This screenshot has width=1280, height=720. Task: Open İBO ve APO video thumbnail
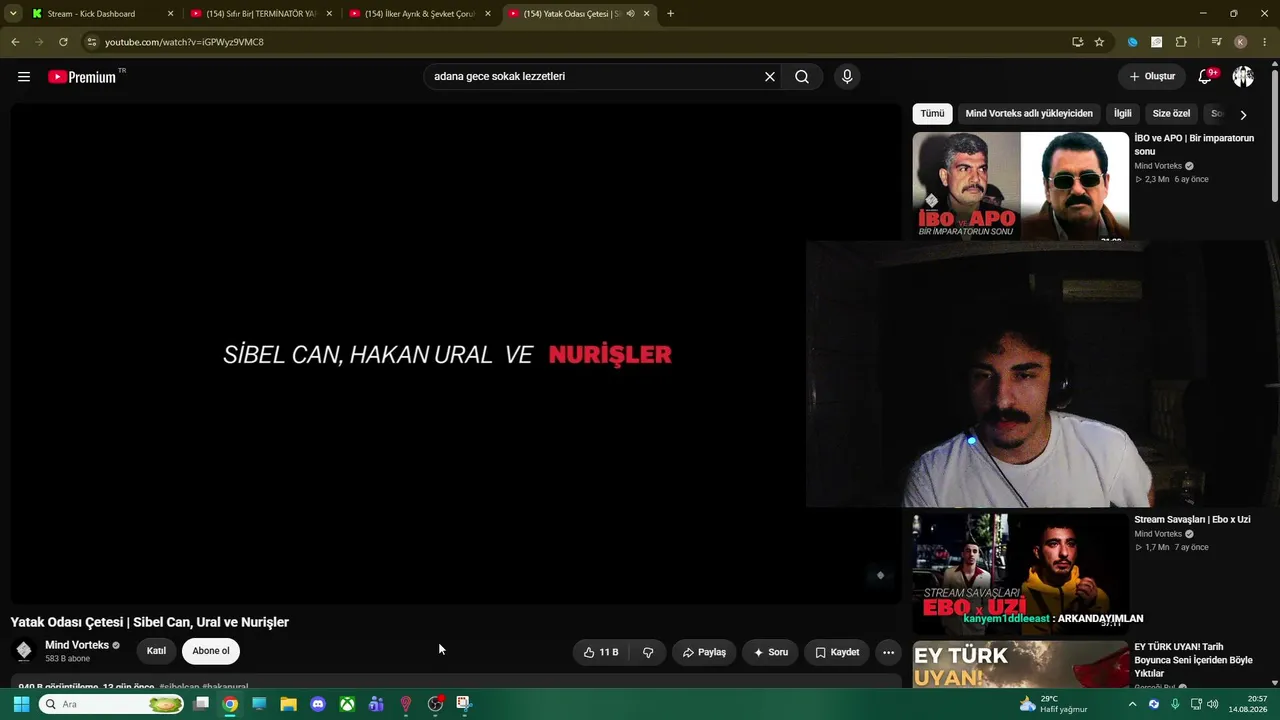(1020, 186)
